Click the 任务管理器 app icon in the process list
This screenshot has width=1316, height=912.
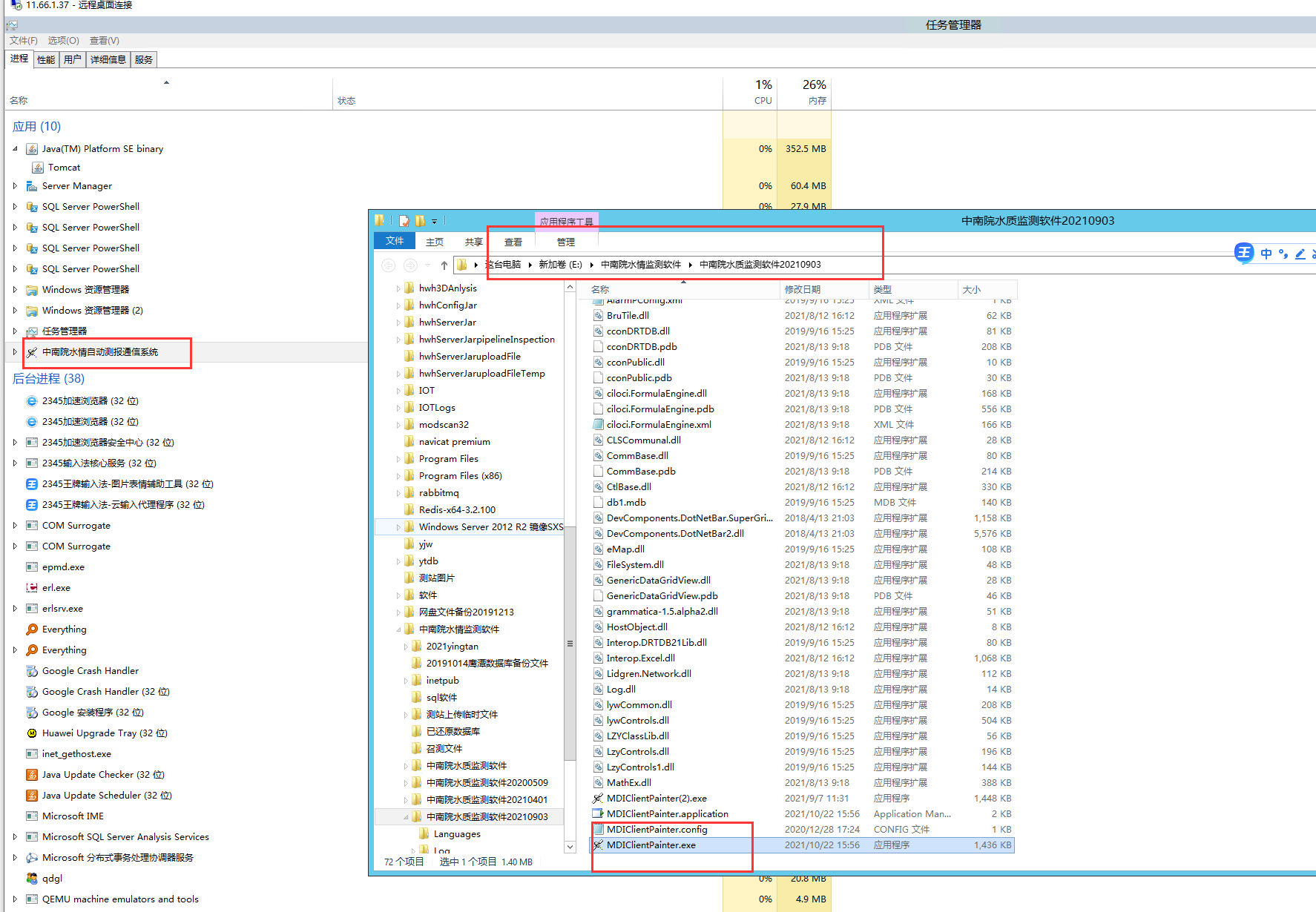click(32, 331)
